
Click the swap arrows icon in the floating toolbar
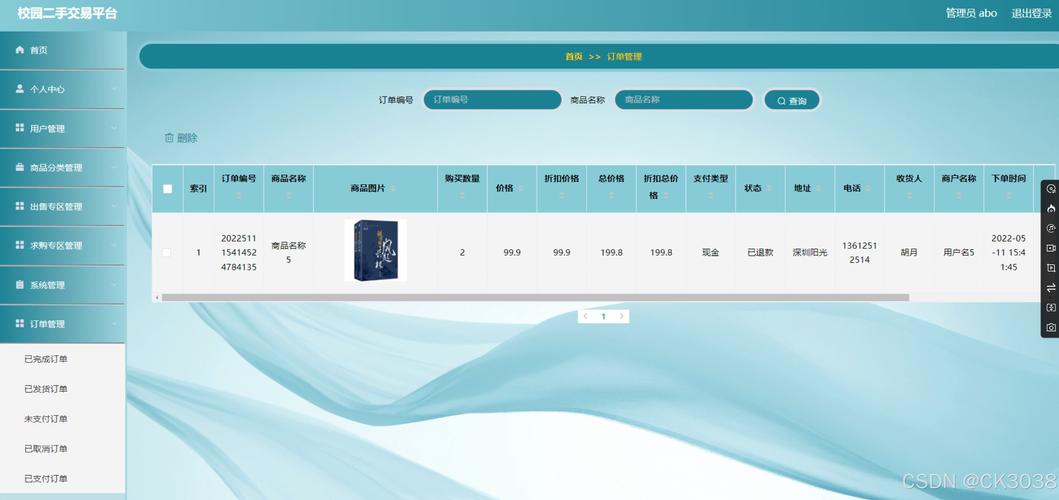pyautogui.click(x=1050, y=288)
